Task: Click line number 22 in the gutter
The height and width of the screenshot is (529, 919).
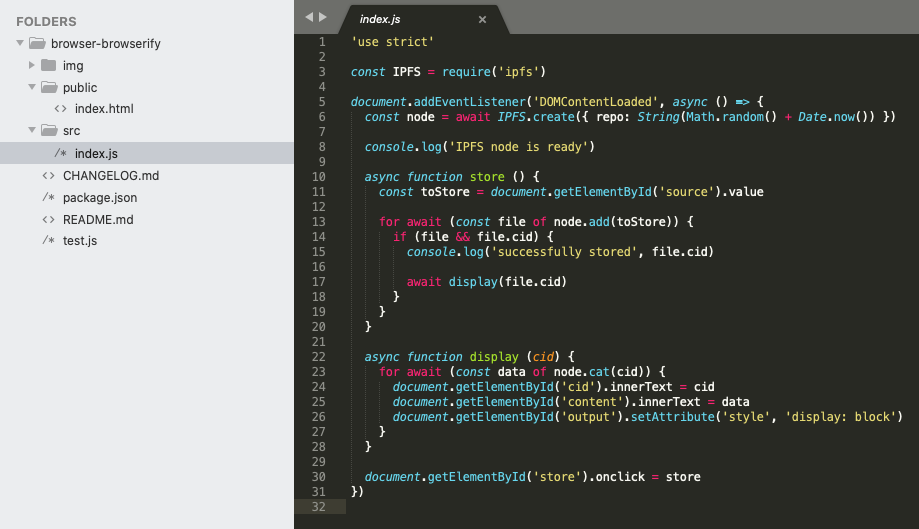Action: click(319, 357)
